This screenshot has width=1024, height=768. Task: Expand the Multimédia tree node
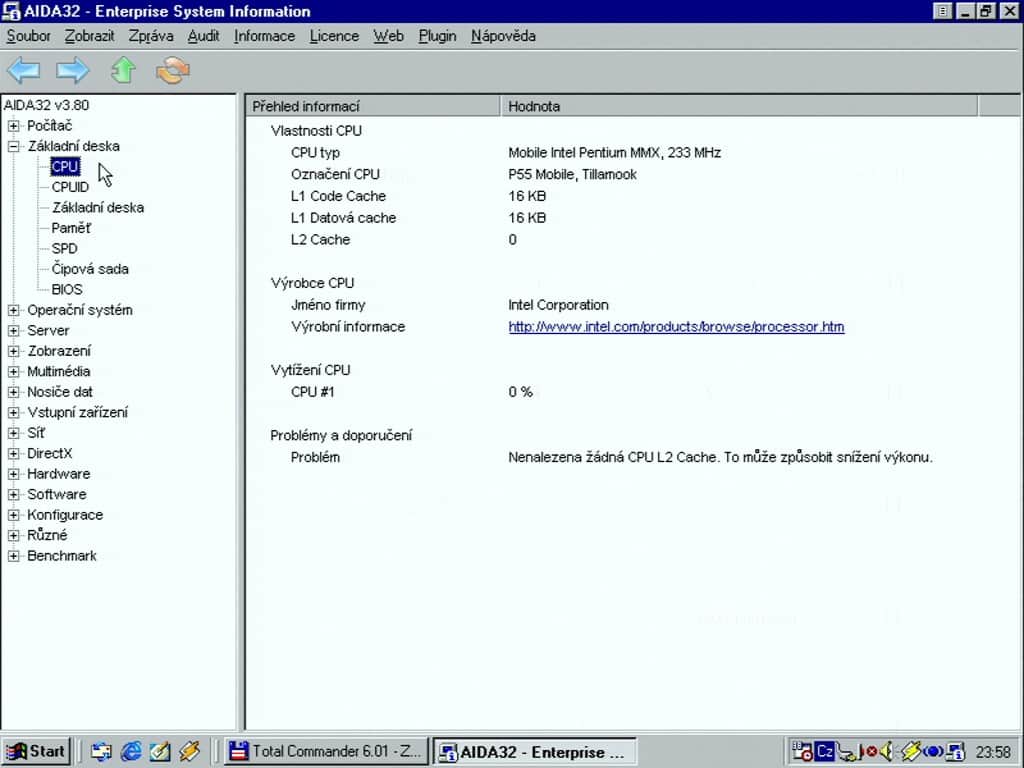13,372
